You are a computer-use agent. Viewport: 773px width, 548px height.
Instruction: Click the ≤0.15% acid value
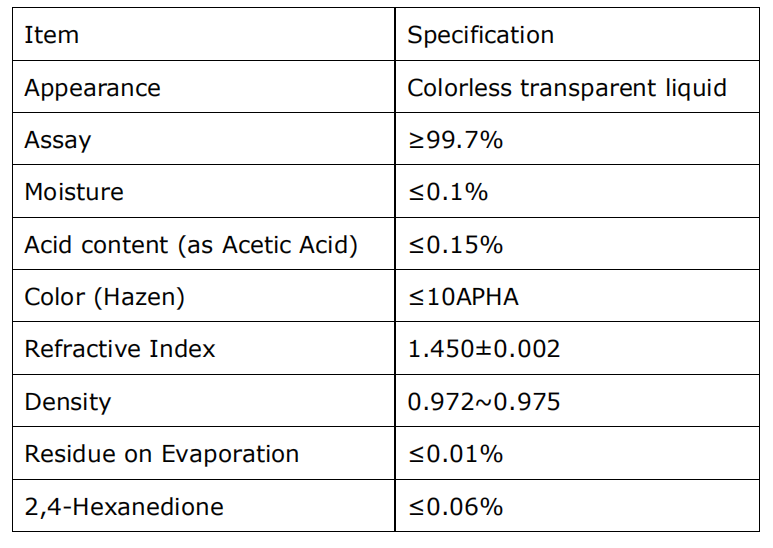point(456,245)
